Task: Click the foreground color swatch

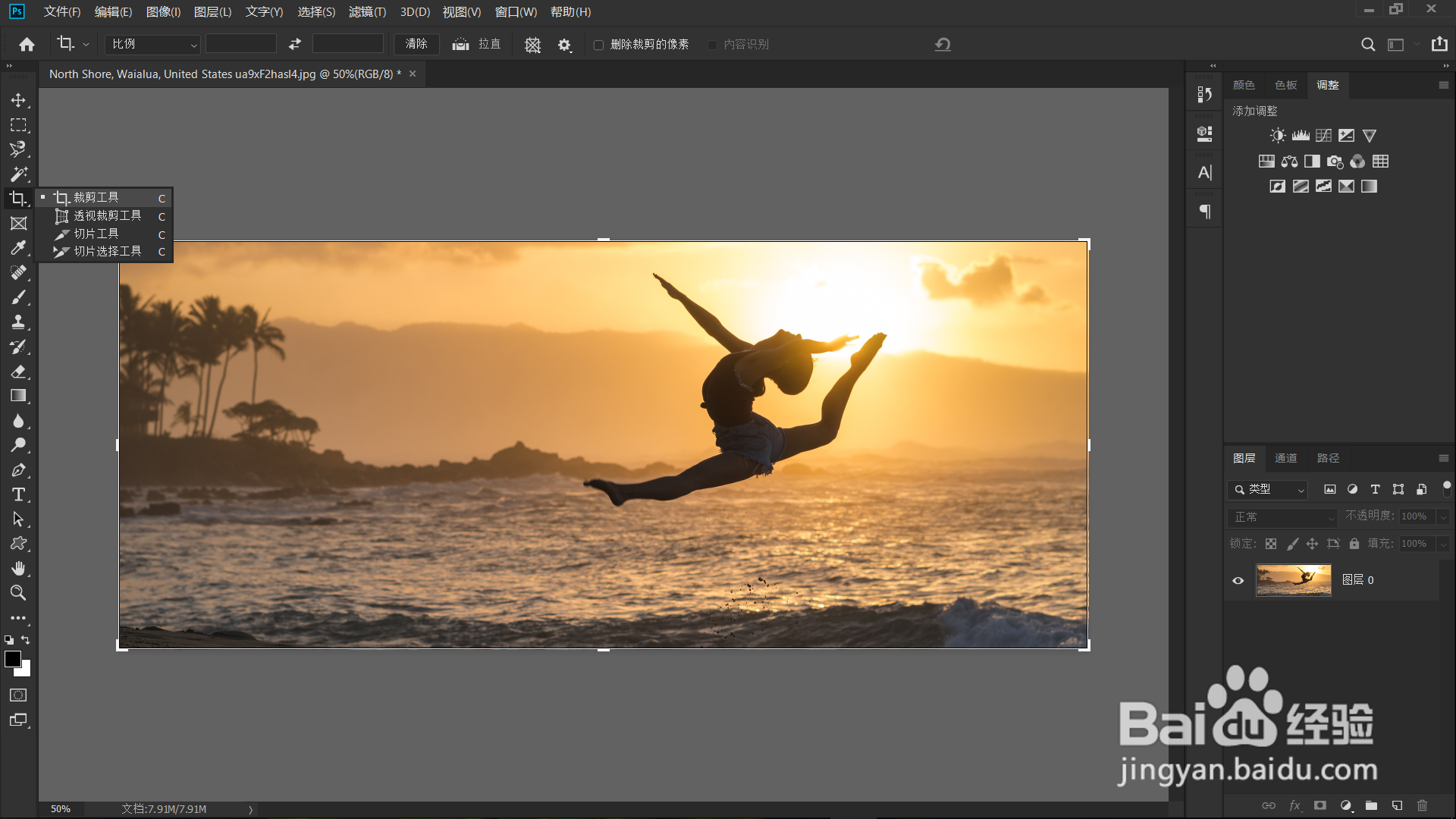Action: (x=13, y=659)
